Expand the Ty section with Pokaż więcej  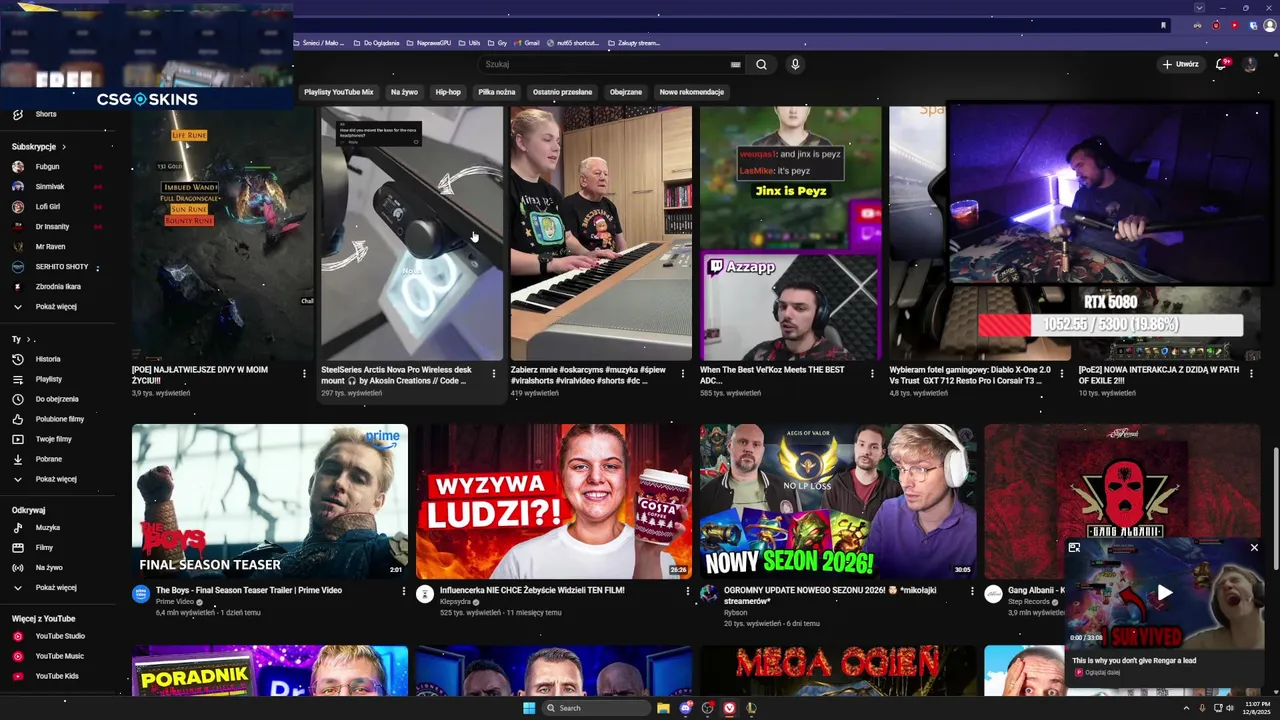coord(56,479)
